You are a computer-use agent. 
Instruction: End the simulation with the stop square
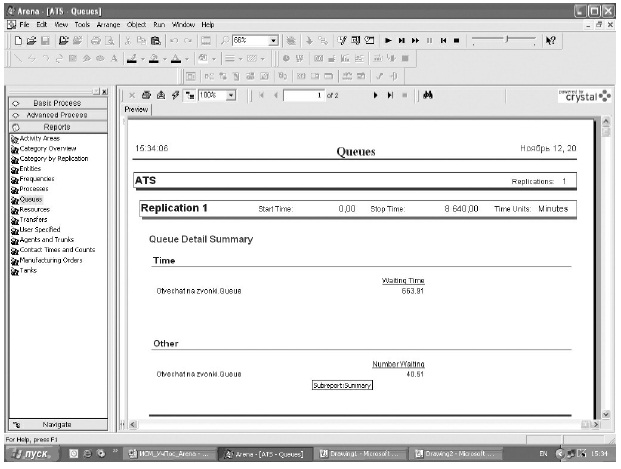[x=457, y=40]
